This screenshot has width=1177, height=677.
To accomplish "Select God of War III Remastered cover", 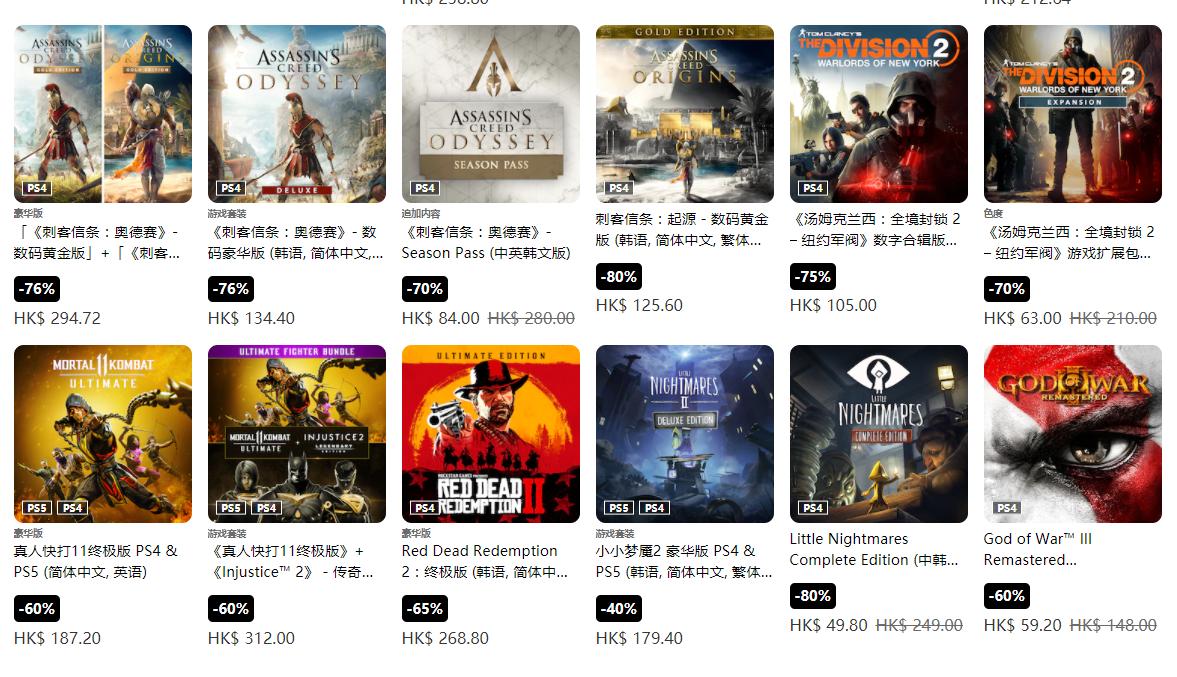I will point(1073,434).
